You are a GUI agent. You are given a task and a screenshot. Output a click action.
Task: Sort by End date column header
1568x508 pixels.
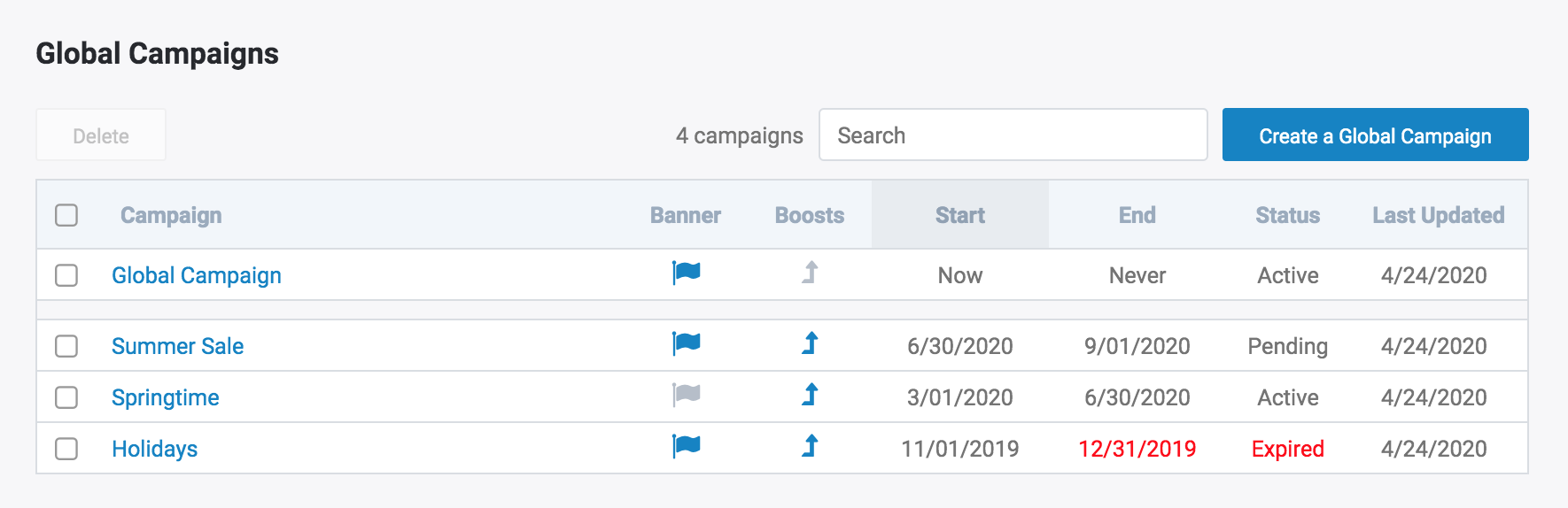click(1137, 215)
